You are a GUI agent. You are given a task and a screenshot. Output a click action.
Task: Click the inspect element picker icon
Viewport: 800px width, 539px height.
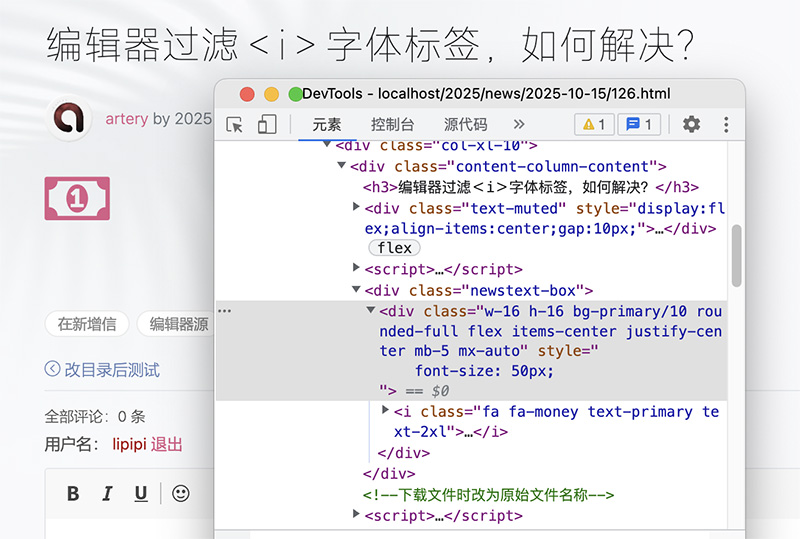tap(235, 125)
